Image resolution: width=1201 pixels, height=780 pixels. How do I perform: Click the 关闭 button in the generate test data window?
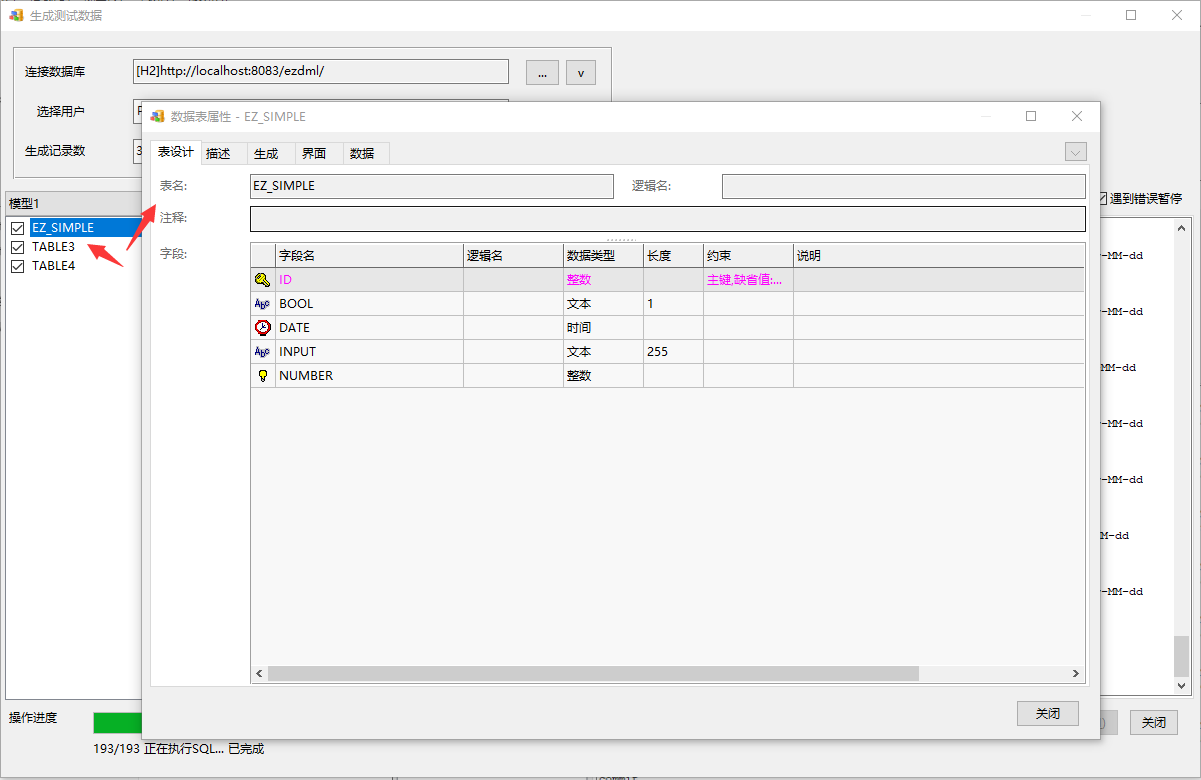tap(1154, 722)
